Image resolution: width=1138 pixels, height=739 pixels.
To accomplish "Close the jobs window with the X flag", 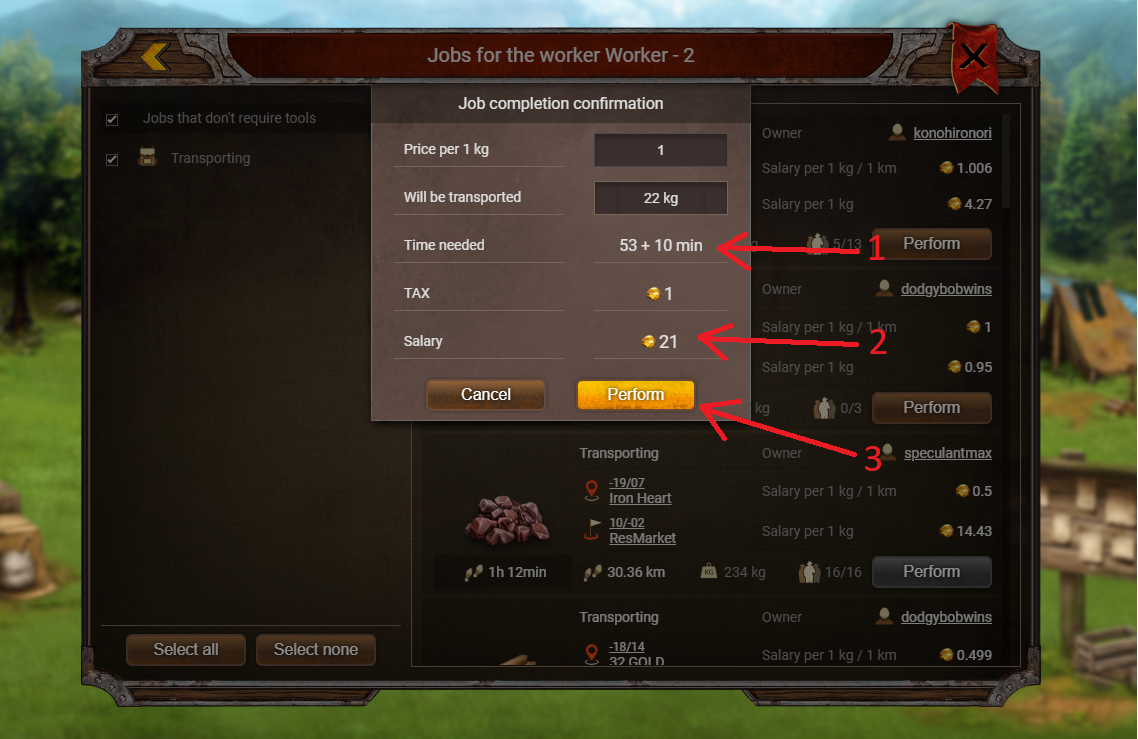I will point(973,56).
